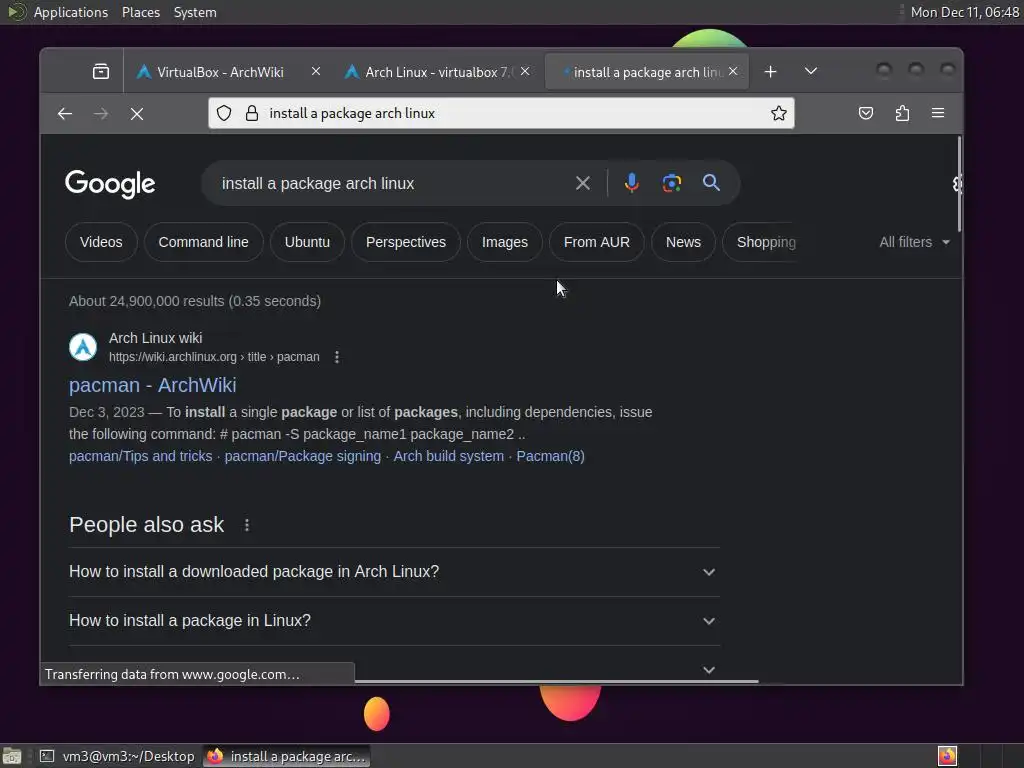1024x768 pixels.
Task: Click the About 24,900,000 results text
Action: click(x=195, y=301)
